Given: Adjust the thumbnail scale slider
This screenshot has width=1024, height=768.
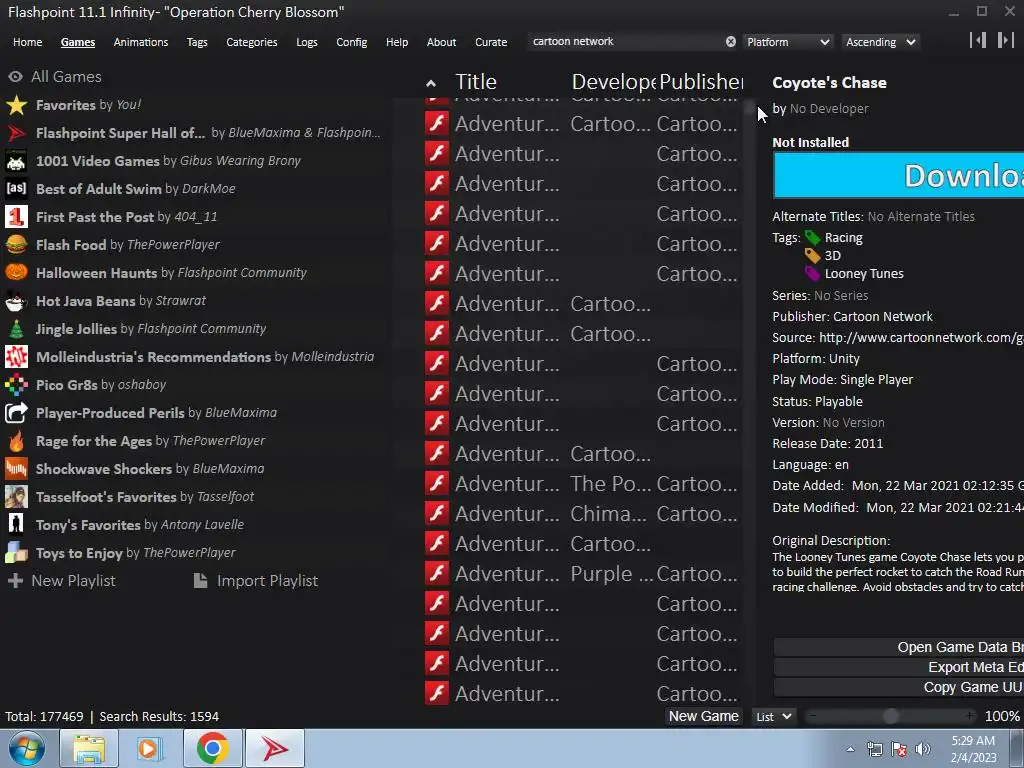Looking at the screenshot, I should click(891, 716).
